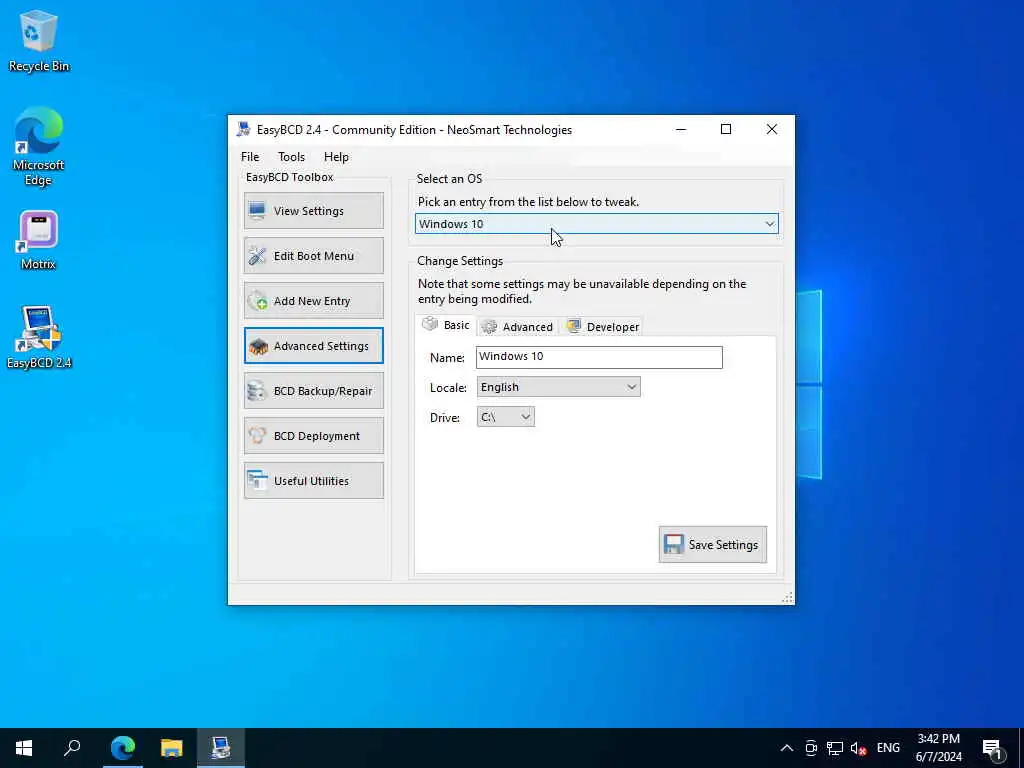Screen dimensions: 1024x768
Task: Switch to the Developer tab
Action: click(x=603, y=327)
